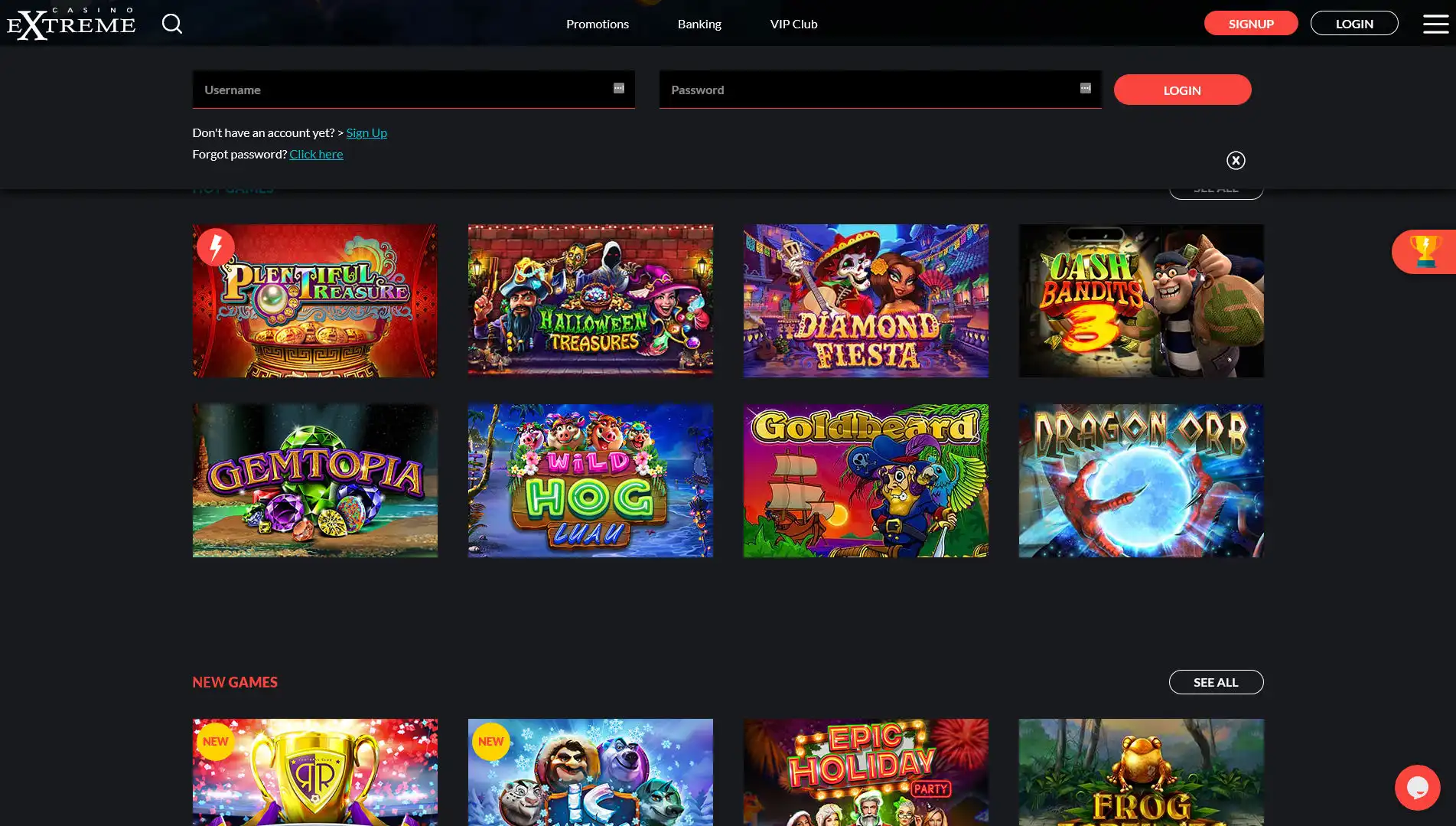Click the Casino Extreme logo
Image resolution: width=1456 pixels, height=826 pixels.
click(x=71, y=21)
